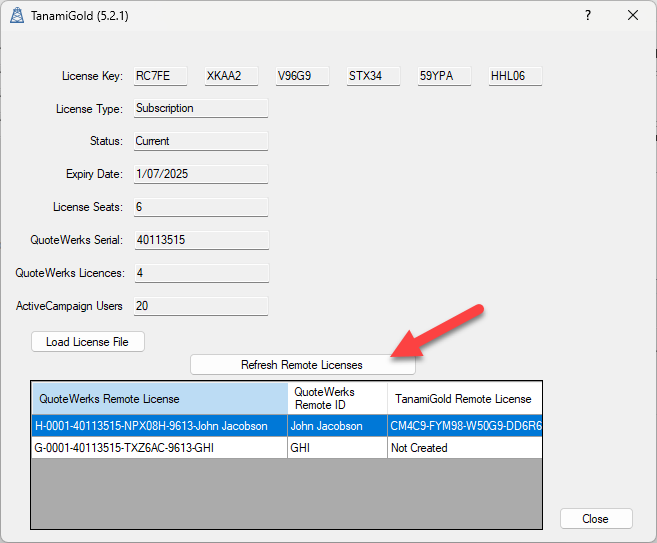Screen dimensions: 657x543
Task: Click the License Type Subscription field
Action: [x=201, y=109]
